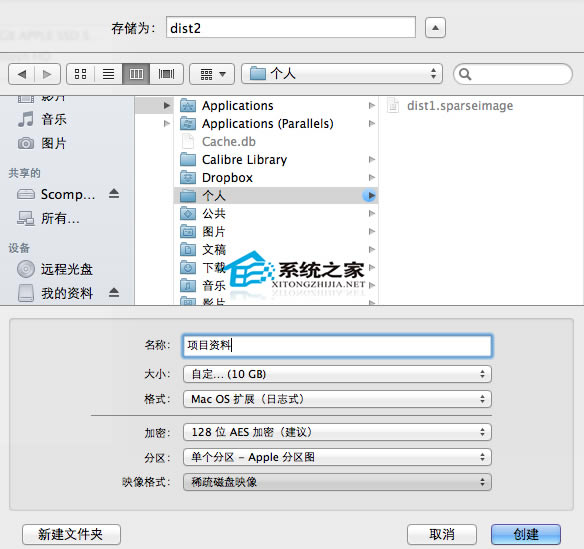Click the 新建文件夹 button
Viewport: 584px width, 549px height.
[71, 534]
